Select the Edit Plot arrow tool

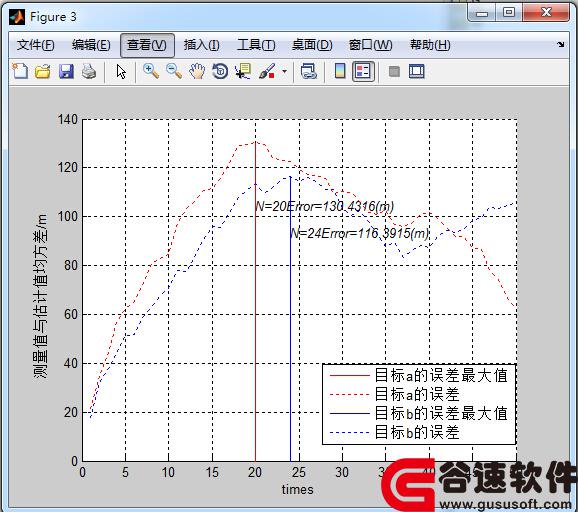[x=121, y=72]
